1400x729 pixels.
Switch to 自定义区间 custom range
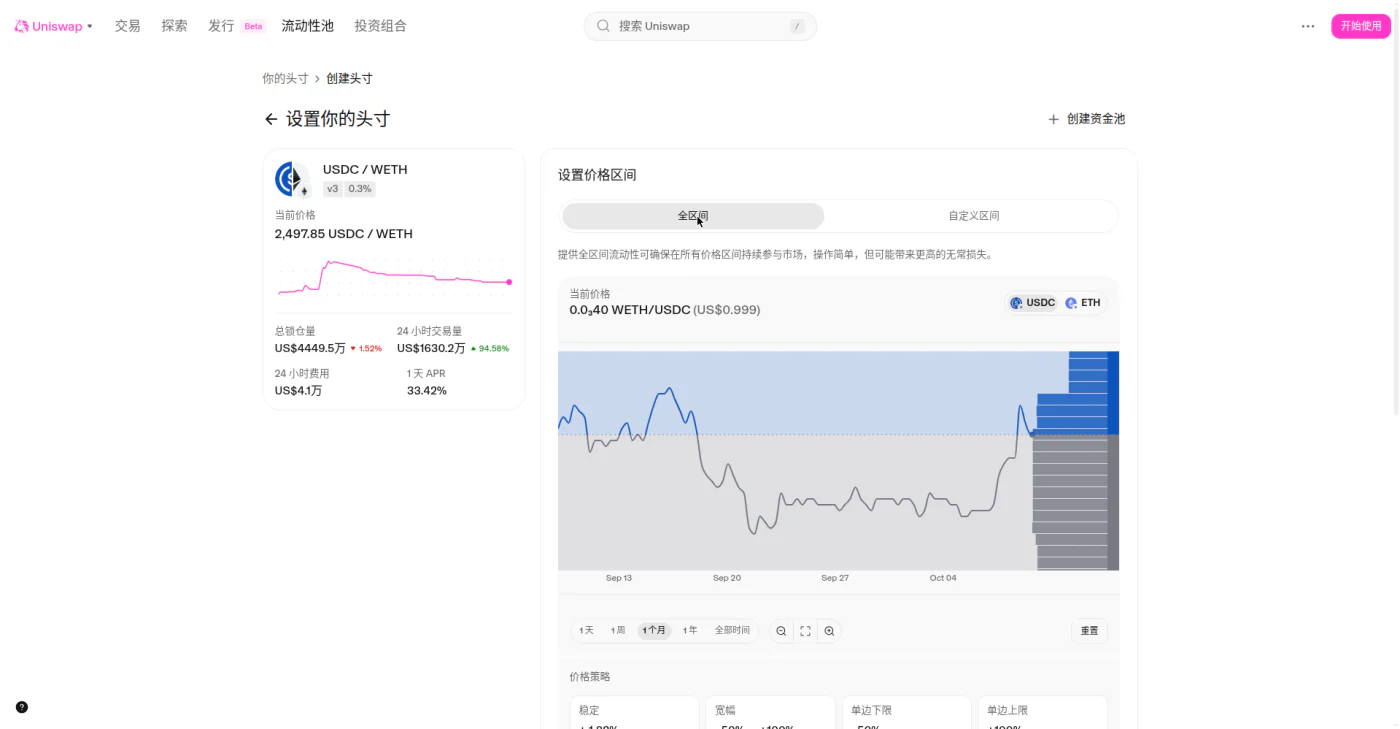coord(974,216)
